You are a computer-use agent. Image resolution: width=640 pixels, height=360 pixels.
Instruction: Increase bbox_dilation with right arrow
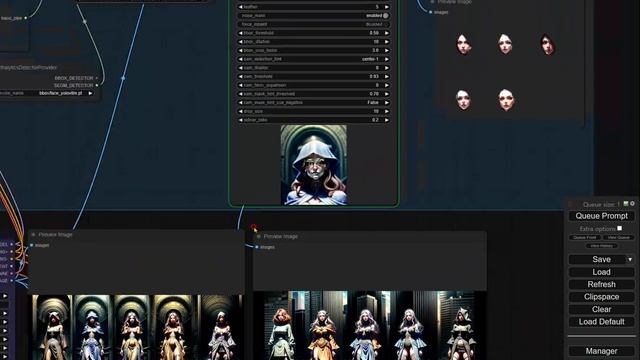[x=387, y=42]
